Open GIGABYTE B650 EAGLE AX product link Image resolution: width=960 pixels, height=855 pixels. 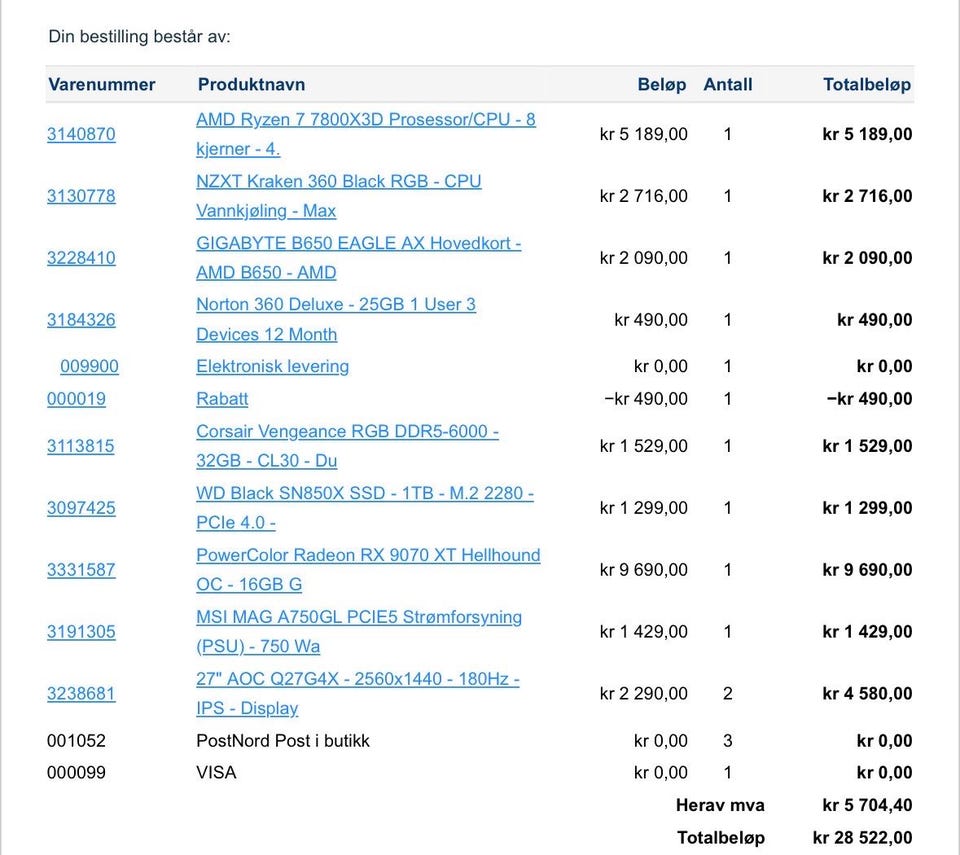coord(359,258)
